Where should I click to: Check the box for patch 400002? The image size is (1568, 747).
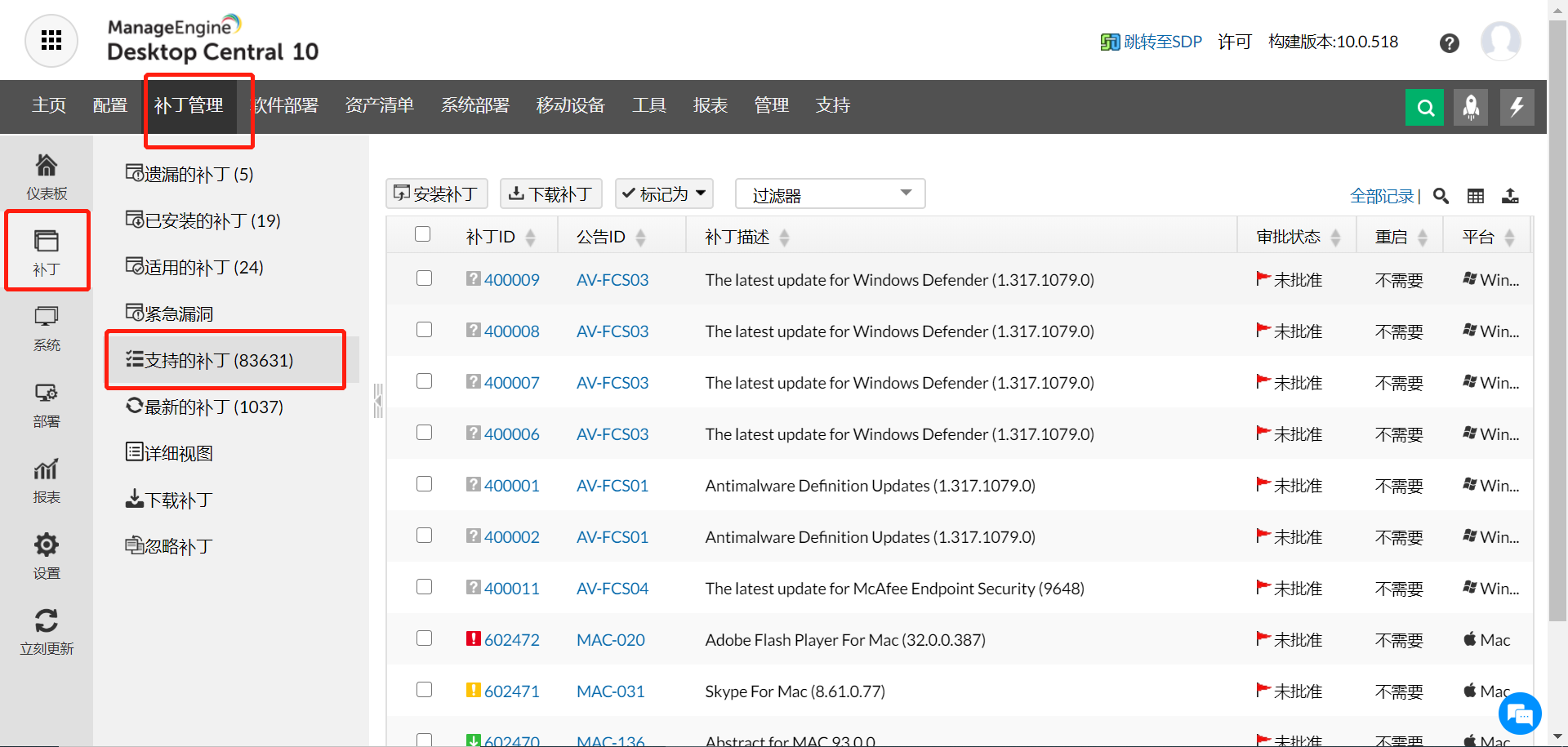tap(424, 536)
